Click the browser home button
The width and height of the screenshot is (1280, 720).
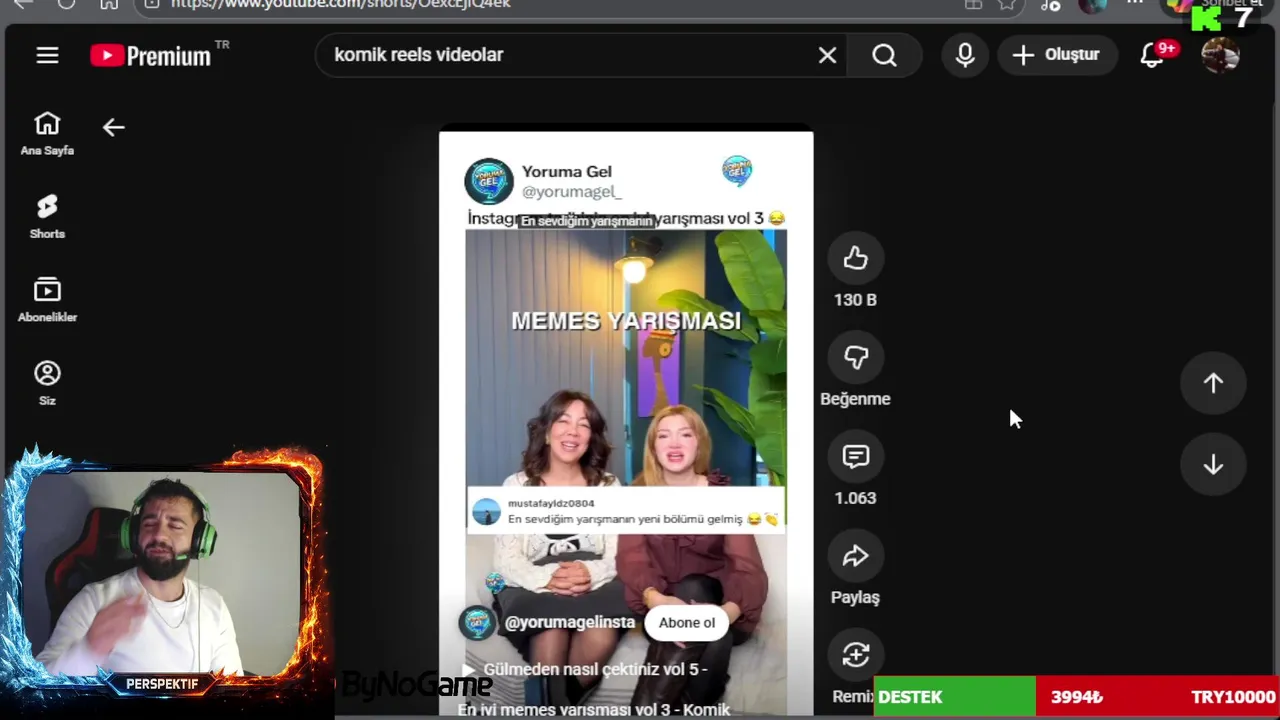[x=109, y=4]
